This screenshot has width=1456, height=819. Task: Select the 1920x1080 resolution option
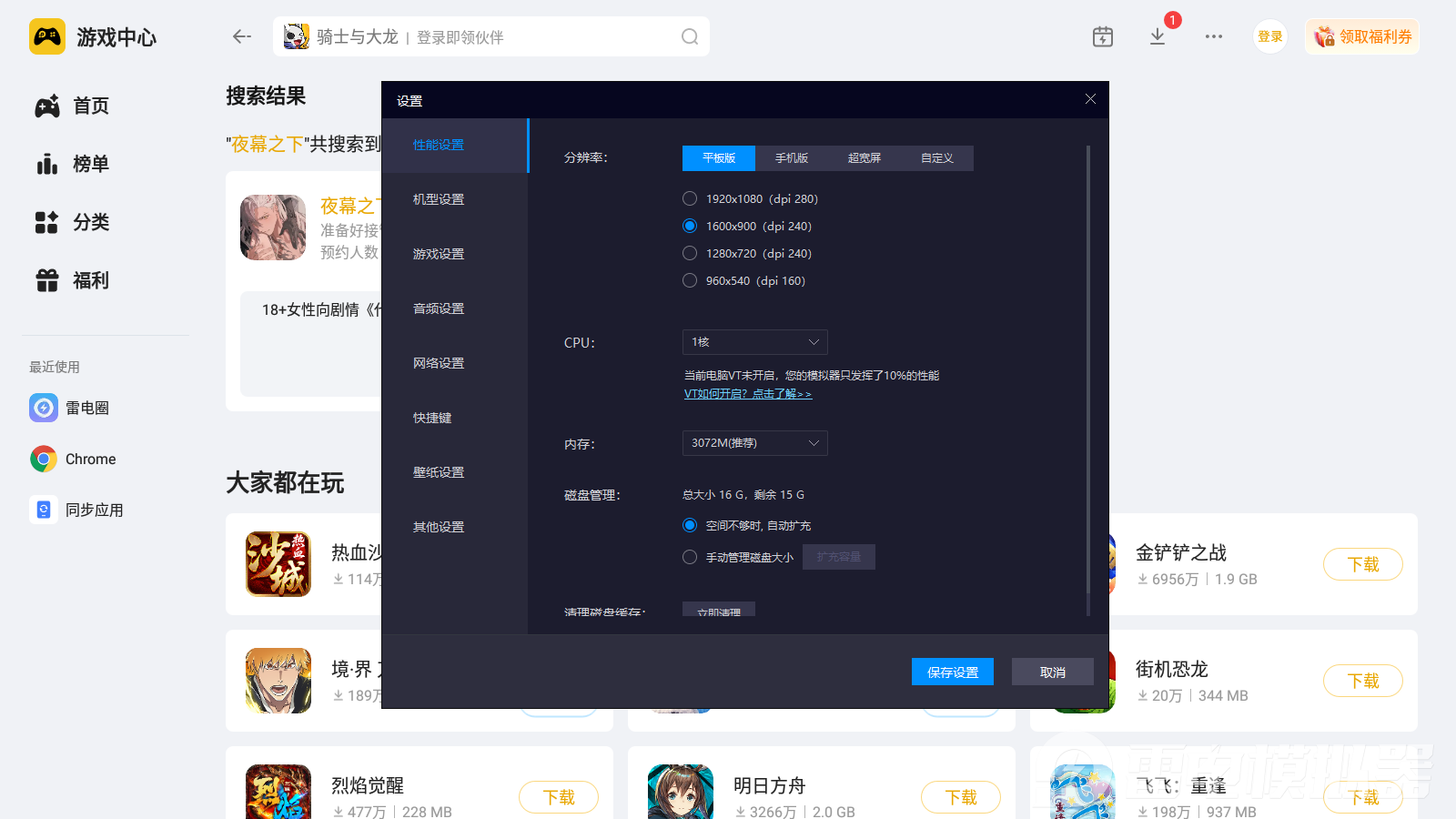pos(690,198)
